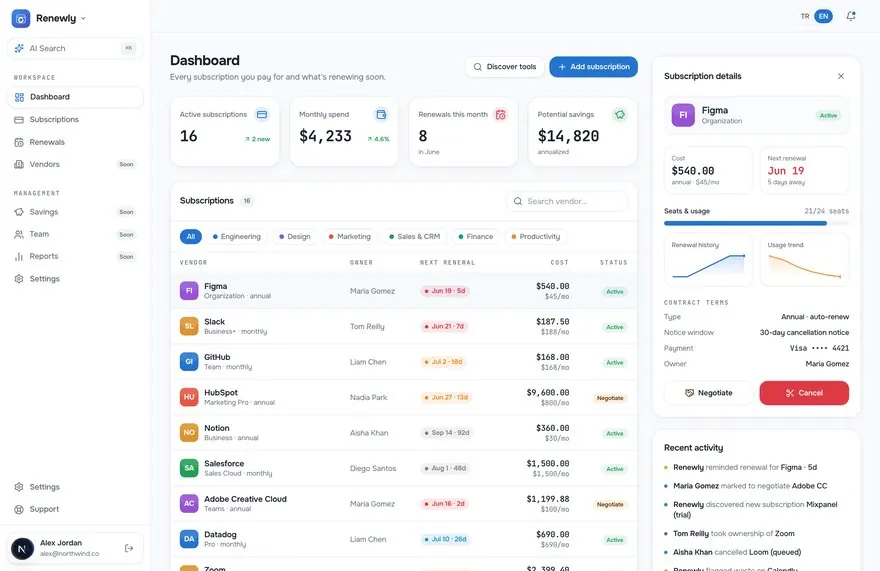The width and height of the screenshot is (880, 571).
Task: Click the Adobe Creative Cloud AC icon
Action: 189,504
